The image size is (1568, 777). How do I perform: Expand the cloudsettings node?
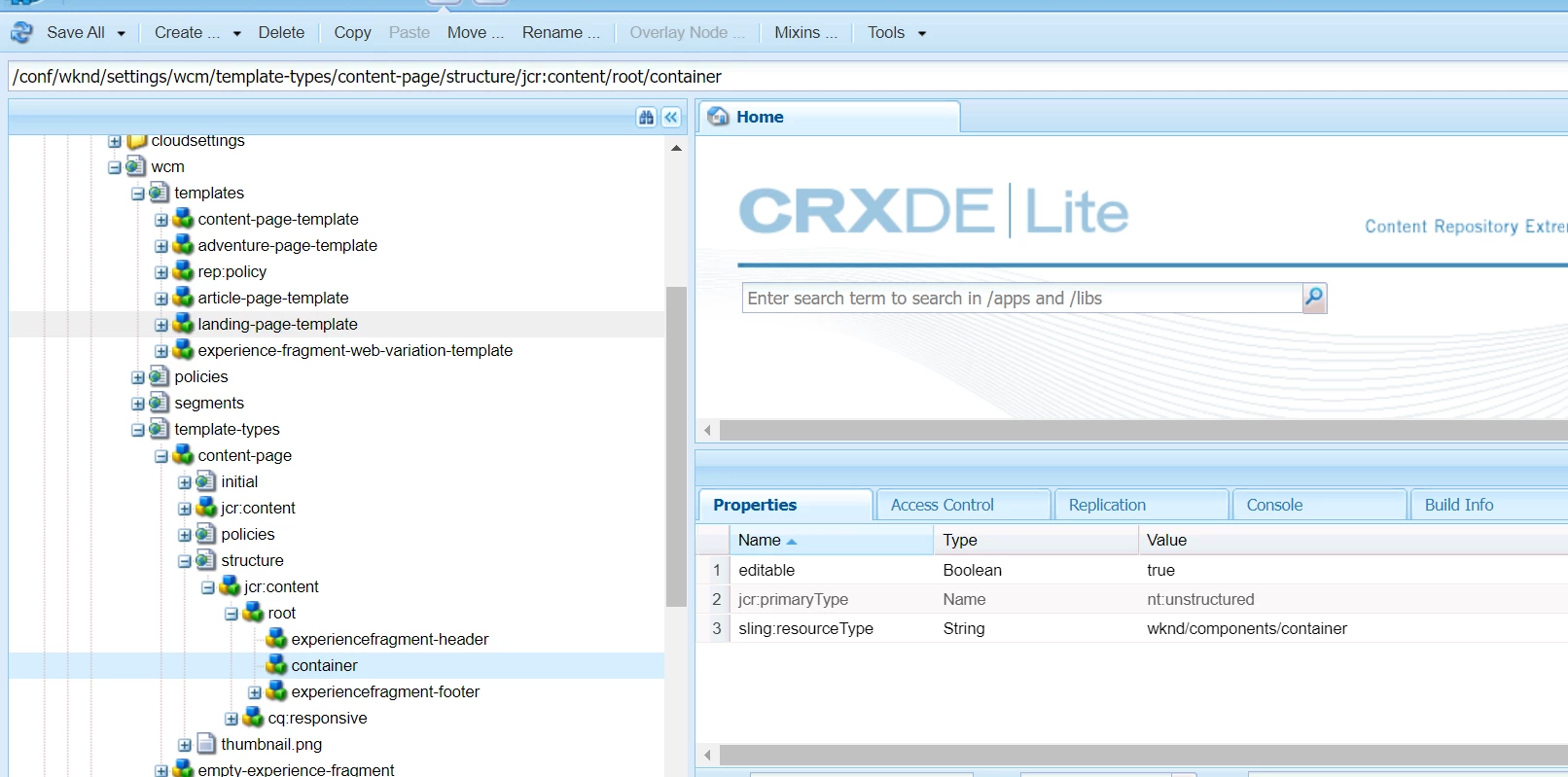pyautogui.click(x=115, y=141)
